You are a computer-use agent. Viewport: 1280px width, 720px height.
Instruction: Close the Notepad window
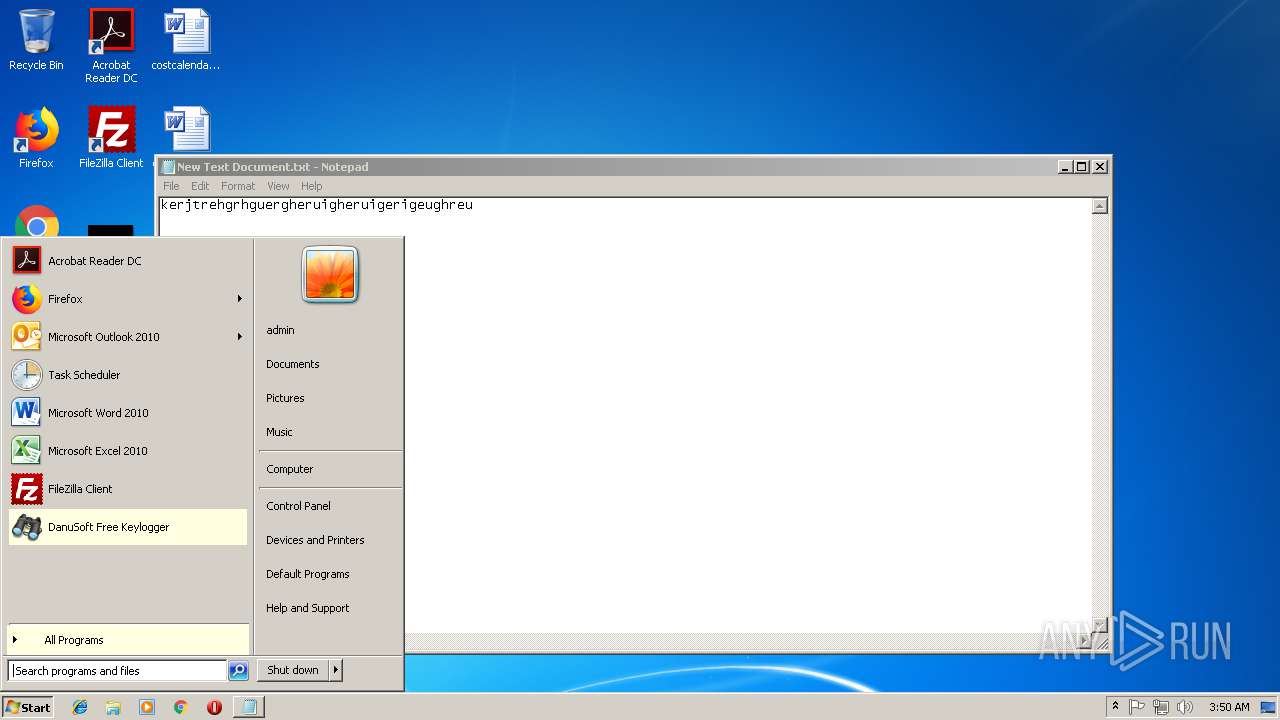pyautogui.click(x=1100, y=167)
